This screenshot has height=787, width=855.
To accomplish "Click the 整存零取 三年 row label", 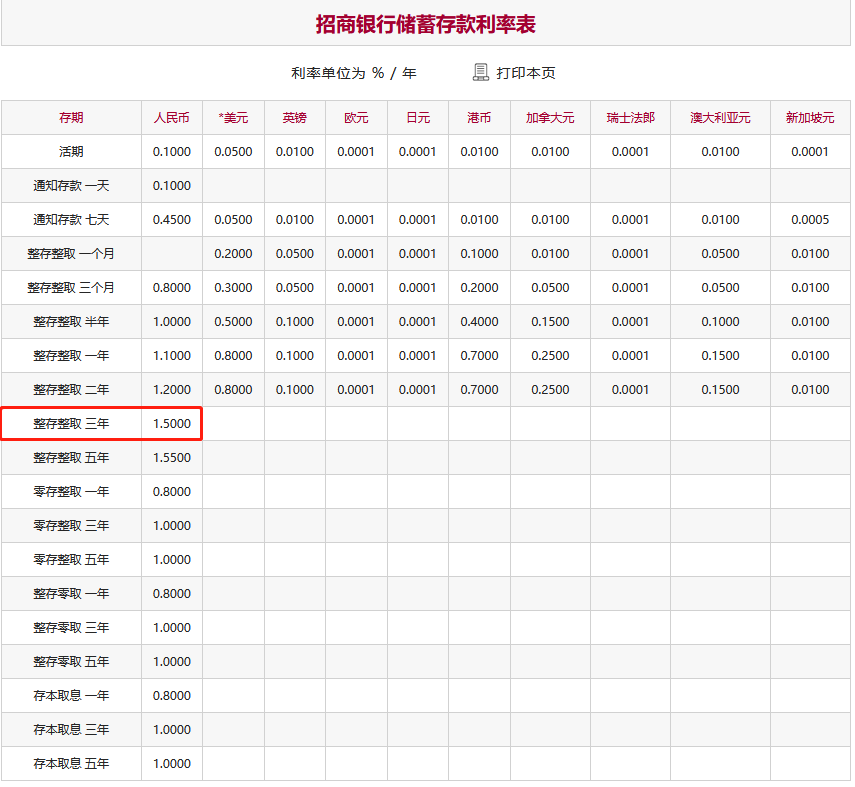I will click(x=71, y=628).
